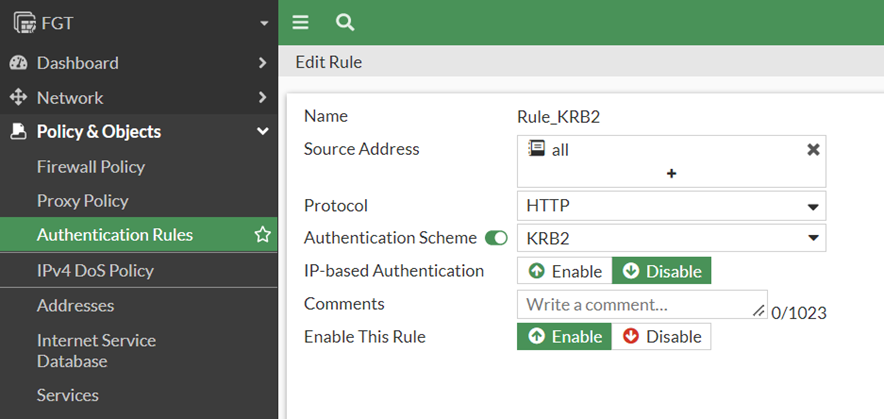Collapse the Policy & Objects section

(x=263, y=132)
